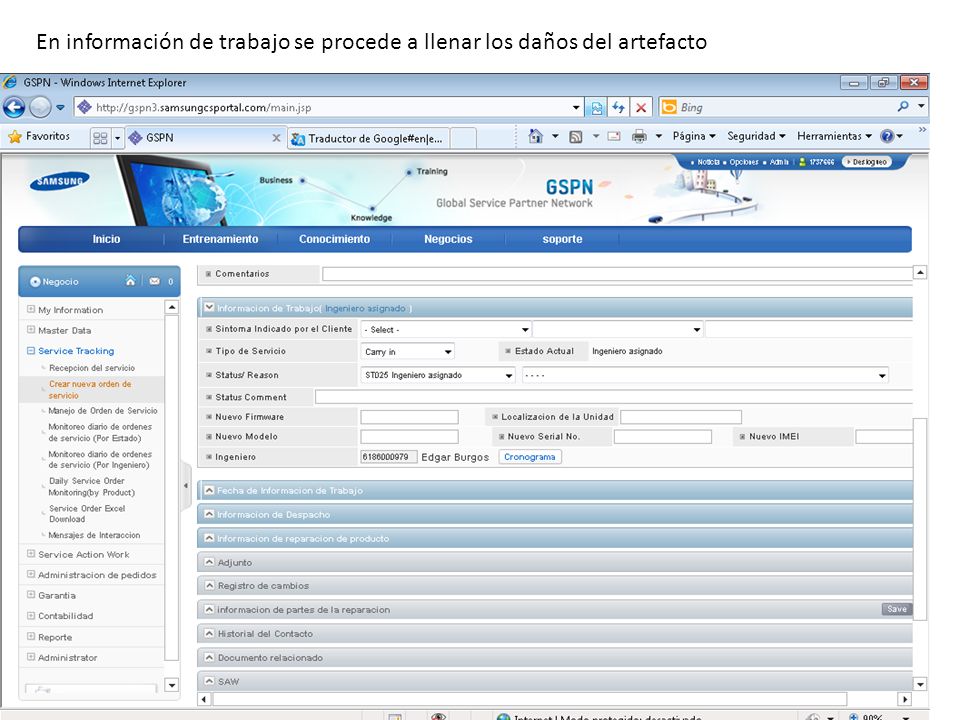Screen dimensions: 960x720
Task: Open Recepcion del servicio link
Action: pos(92,368)
